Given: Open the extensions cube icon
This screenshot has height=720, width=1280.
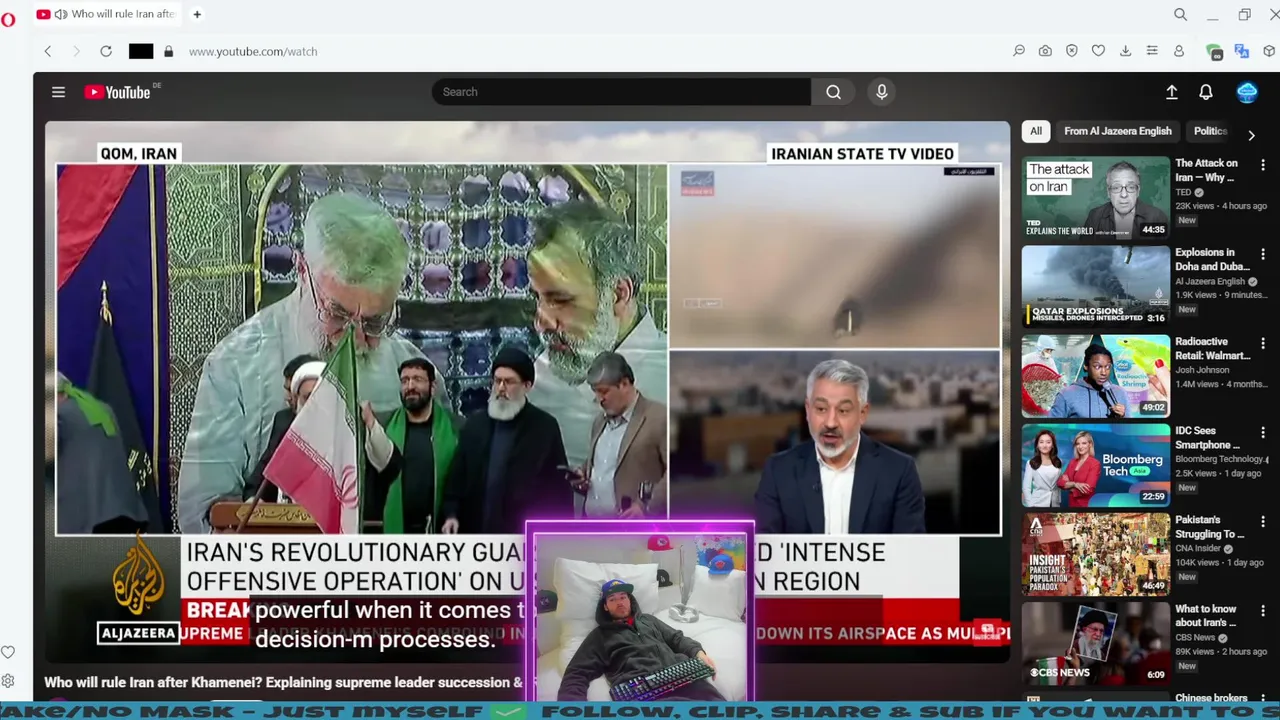Looking at the screenshot, I should 1269,51.
